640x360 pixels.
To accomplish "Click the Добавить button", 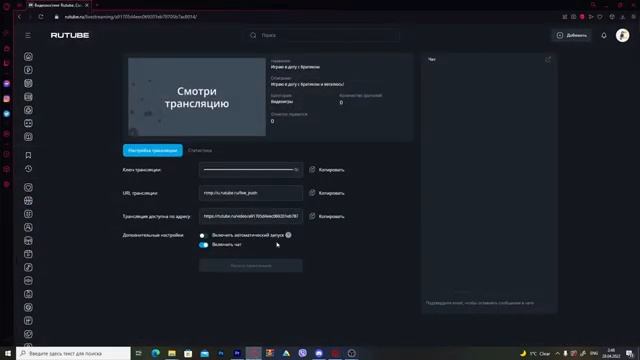I will (571, 36).
